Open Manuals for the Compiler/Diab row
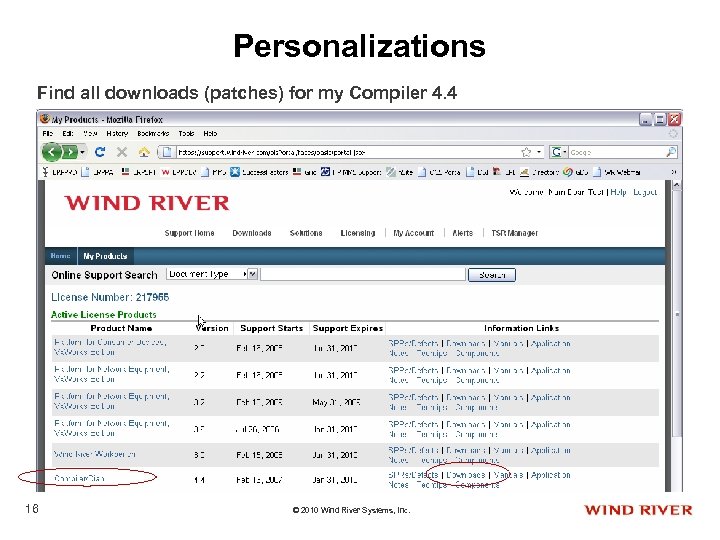This screenshot has height=540, width=720. (508, 475)
